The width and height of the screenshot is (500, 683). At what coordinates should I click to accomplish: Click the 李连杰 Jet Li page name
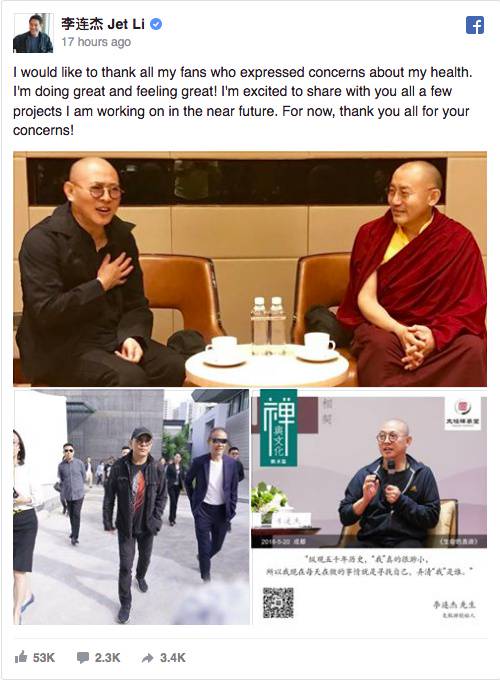[x=103, y=24]
